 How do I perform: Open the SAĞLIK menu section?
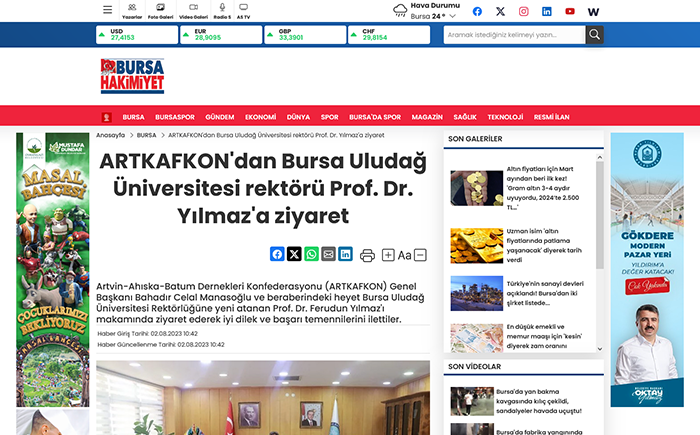coord(465,117)
